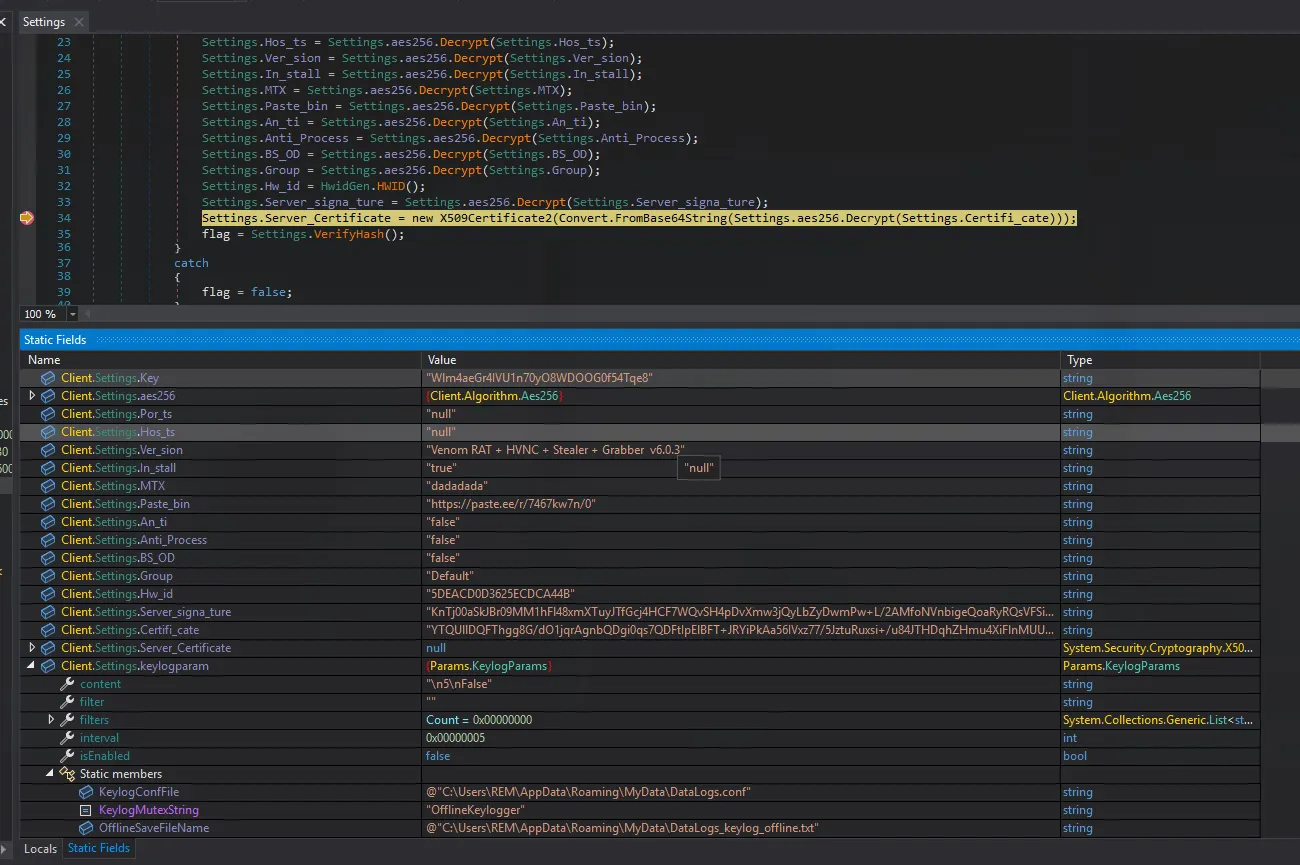
Task: Click the field icon beside Client.Settings.Paste_bin
Action: click(x=48, y=504)
